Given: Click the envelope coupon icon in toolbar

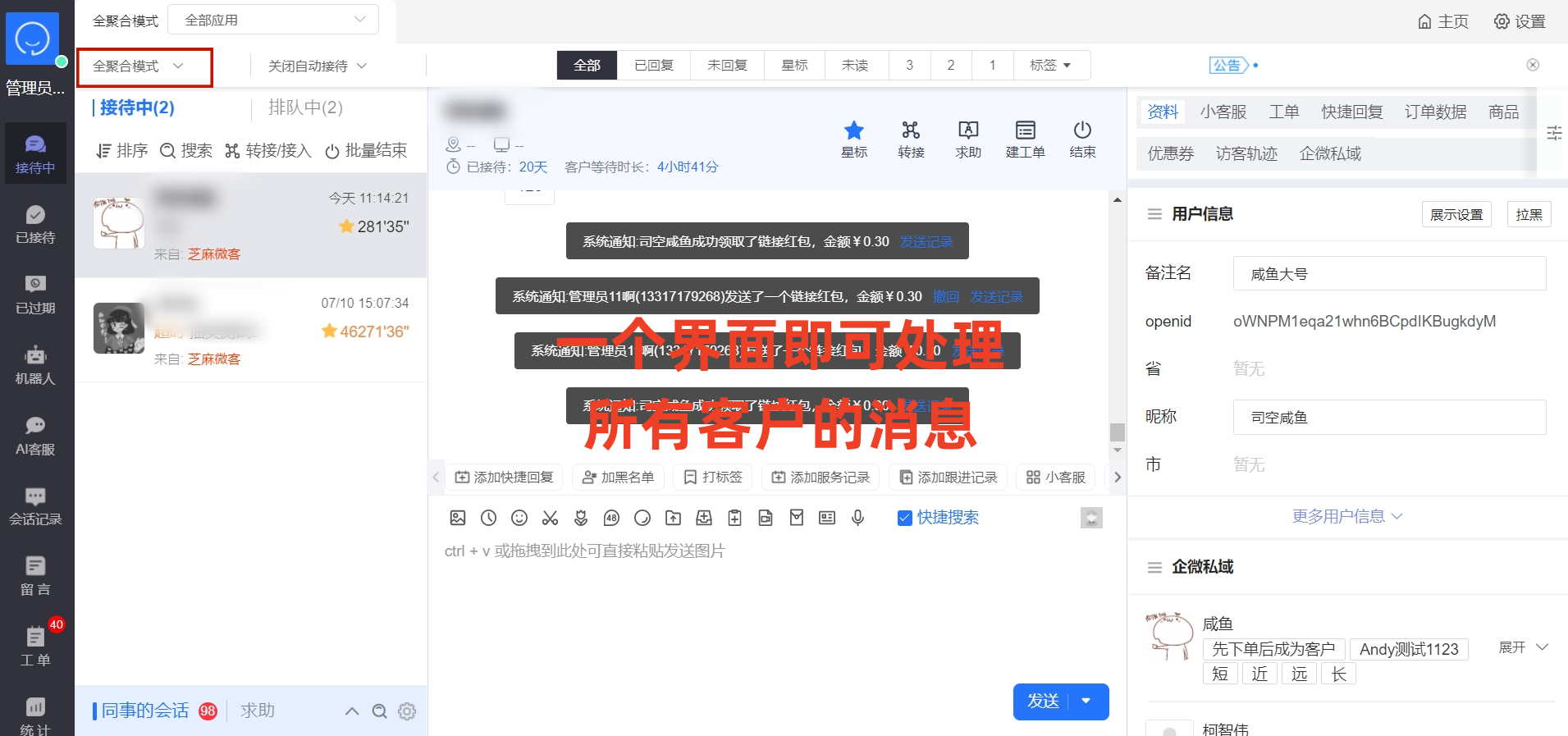Looking at the screenshot, I should click(797, 518).
